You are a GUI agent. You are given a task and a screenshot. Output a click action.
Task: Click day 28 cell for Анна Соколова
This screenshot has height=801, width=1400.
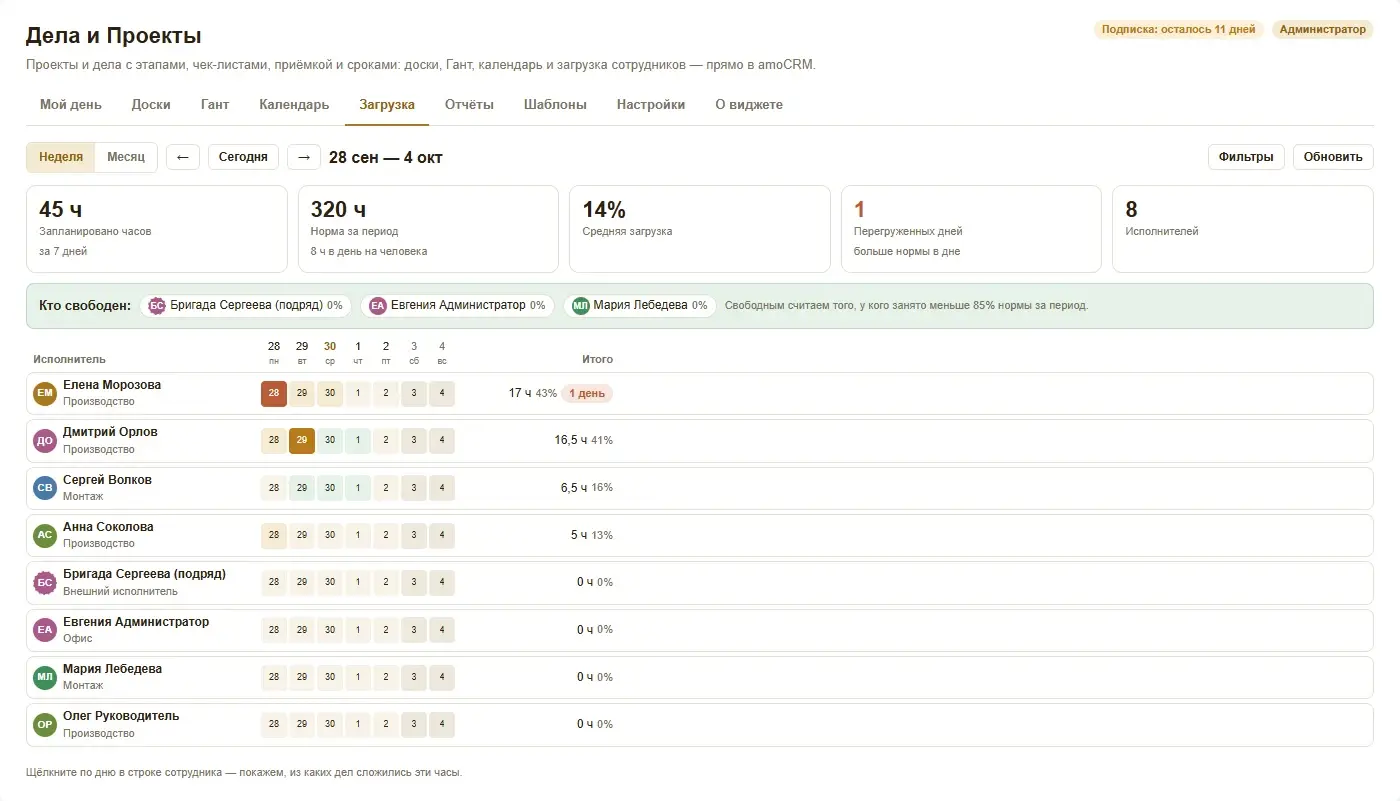coord(274,535)
